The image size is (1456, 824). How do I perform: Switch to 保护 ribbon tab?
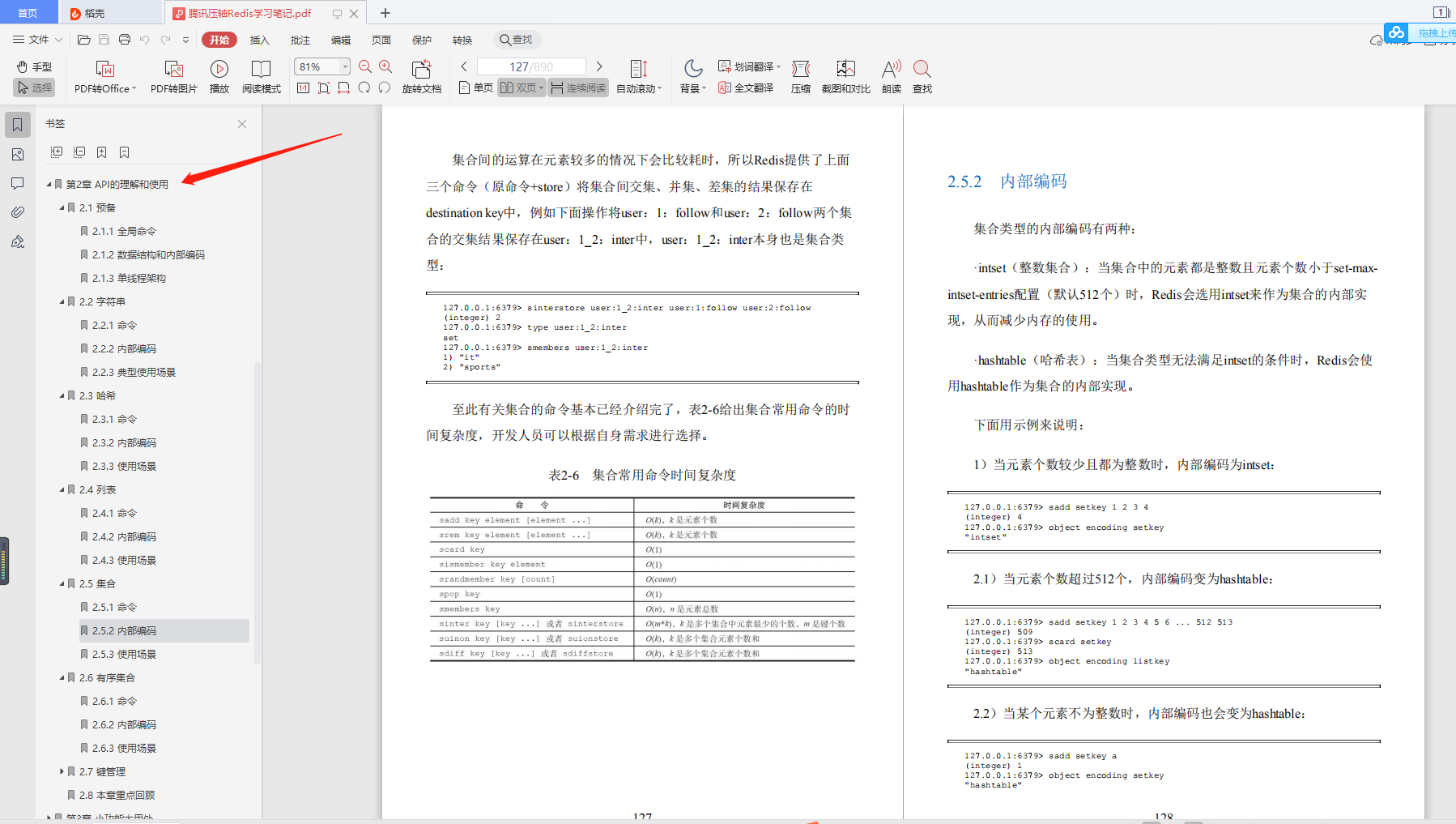pyautogui.click(x=421, y=40)
